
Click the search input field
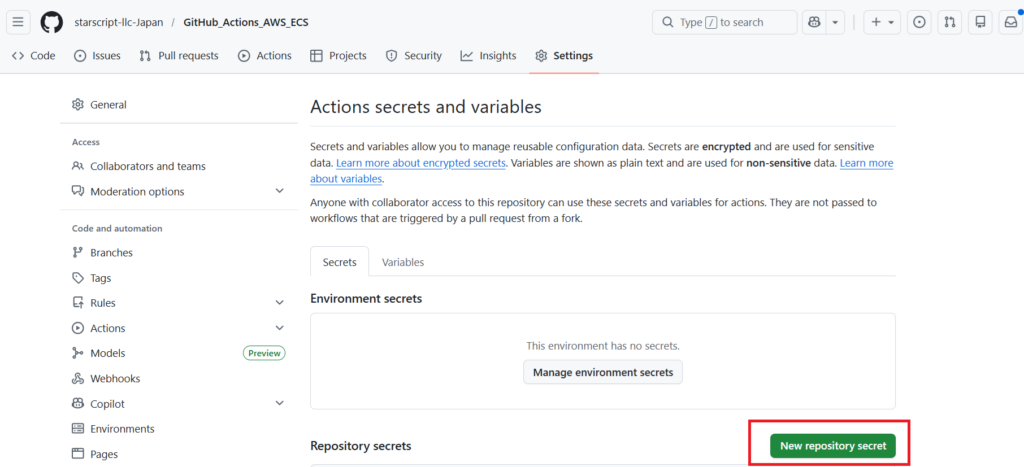[x=724, y=22]
